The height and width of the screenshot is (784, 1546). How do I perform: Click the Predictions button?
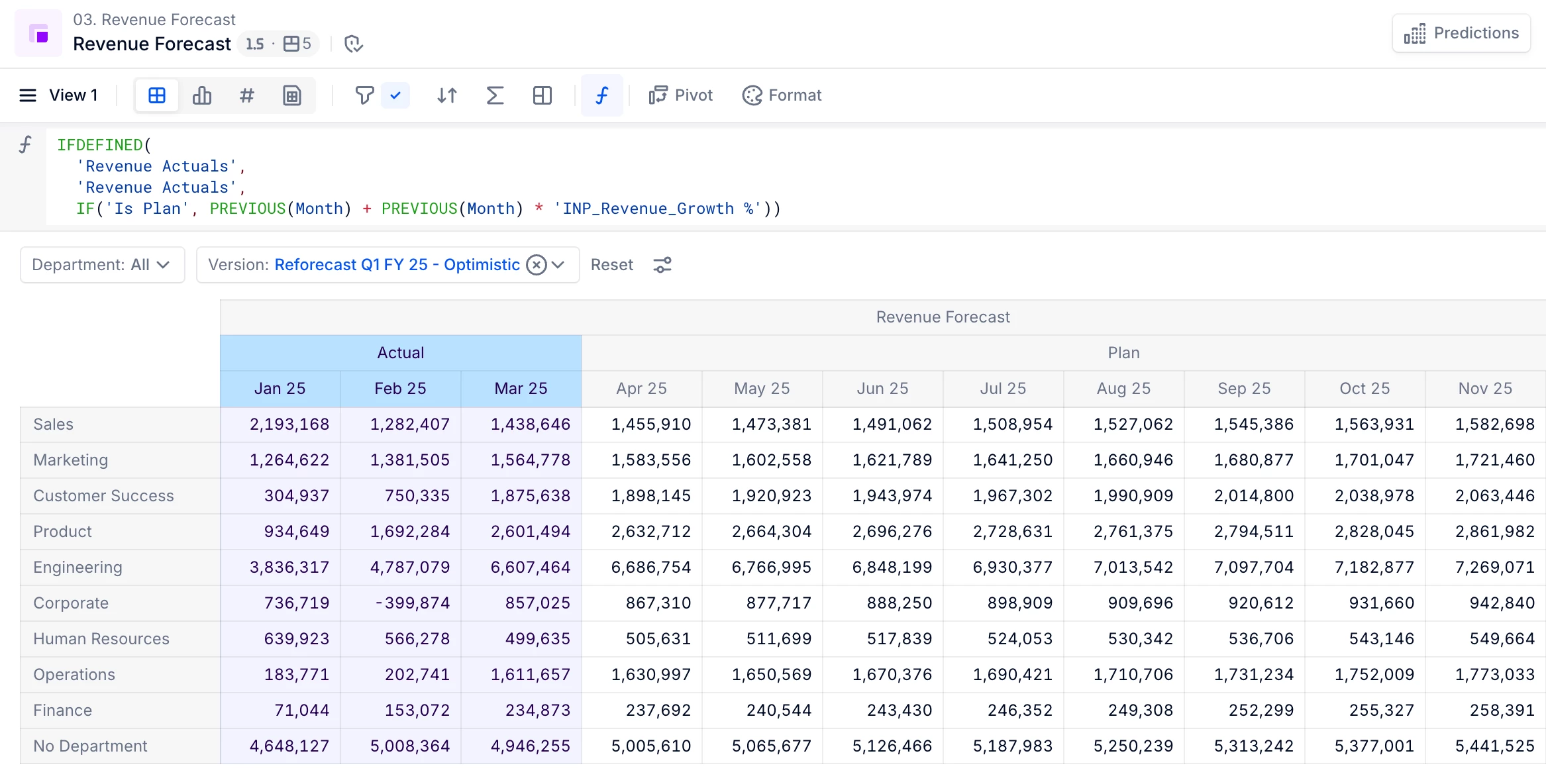click(x=1461, y=33)
